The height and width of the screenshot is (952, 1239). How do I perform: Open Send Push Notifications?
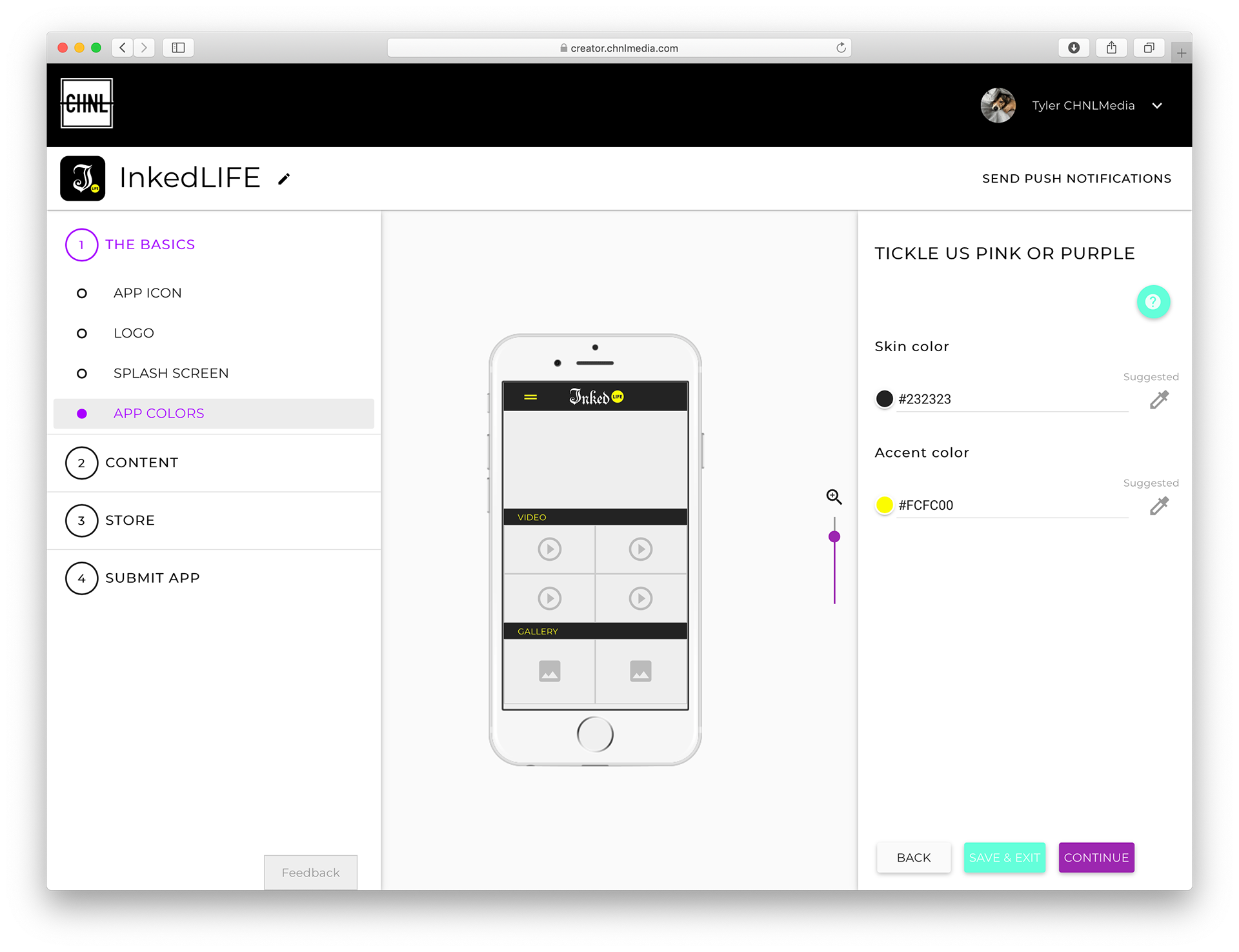1076,179
